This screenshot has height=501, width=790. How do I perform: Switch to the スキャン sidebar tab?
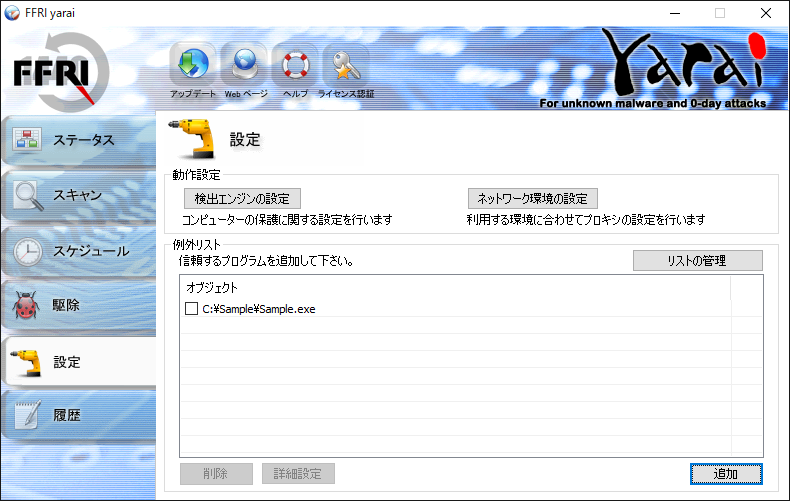coord(79,195)
